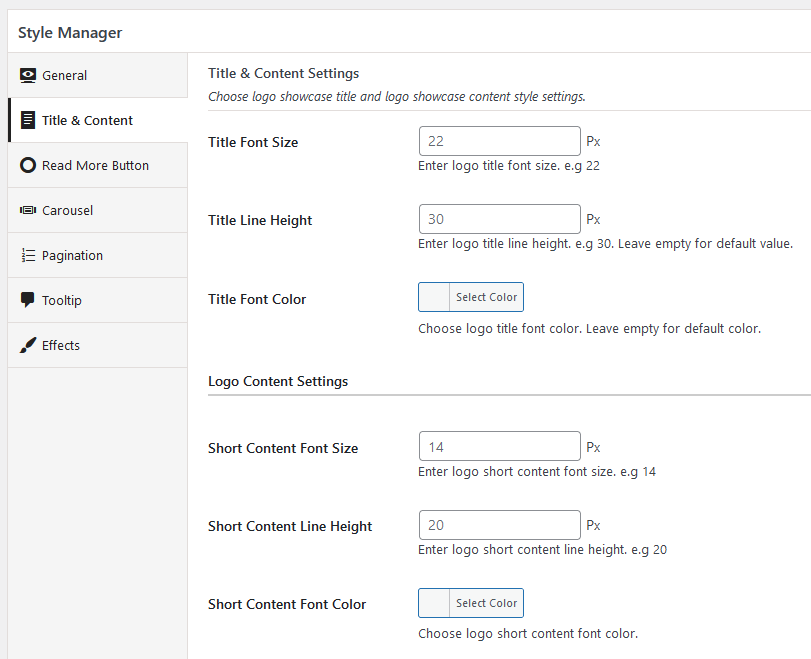
Task: Click the Title Font Color swatch preview
Action: click(434, 297)
